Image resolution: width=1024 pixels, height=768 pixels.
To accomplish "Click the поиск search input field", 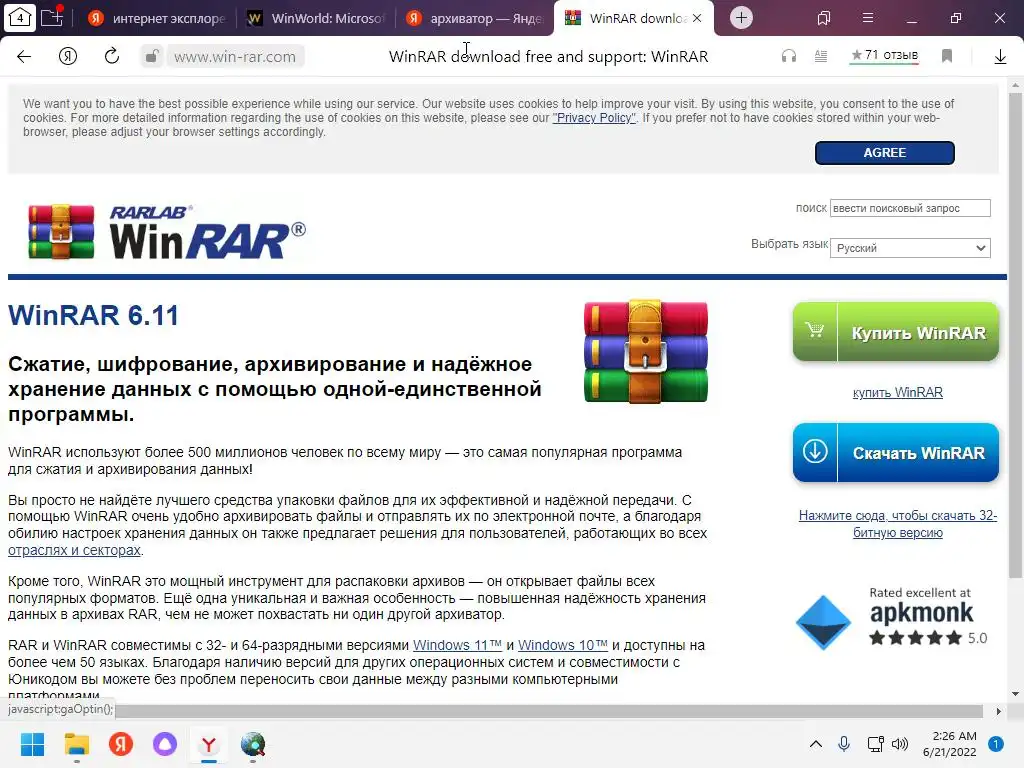I will 910,208.
